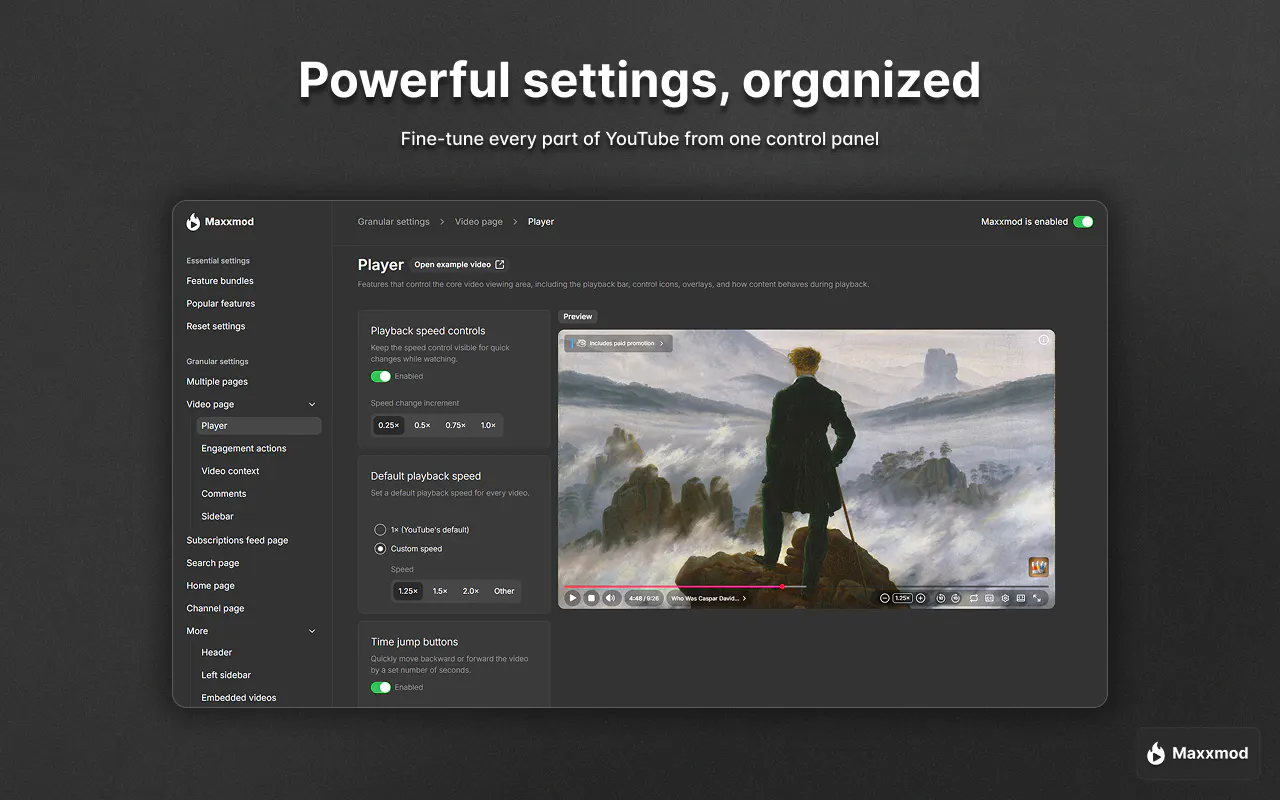
Task: Play the preview video
Action: (573, 598)
